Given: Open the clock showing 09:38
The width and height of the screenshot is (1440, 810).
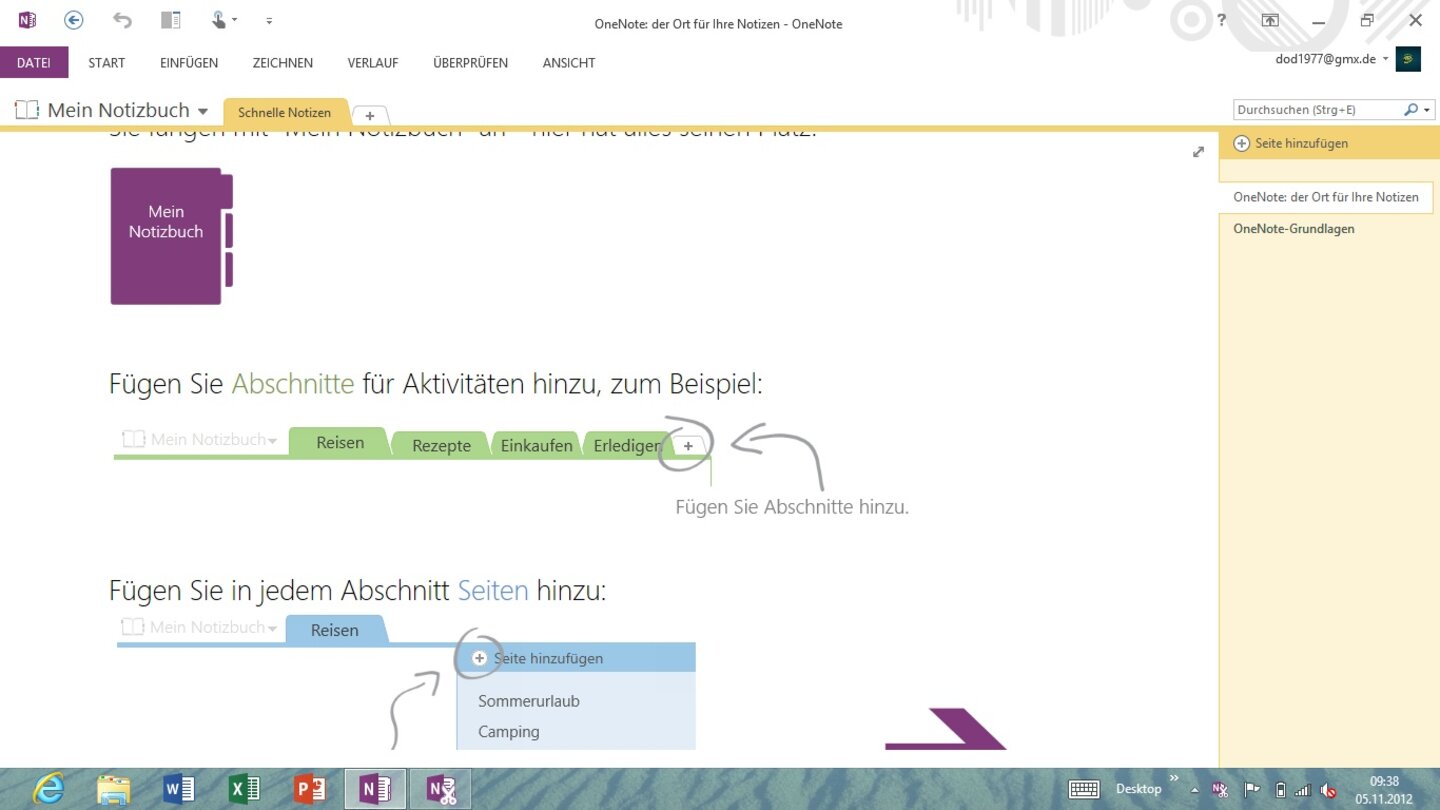Looking at the screenshot, I should (x=1383, y=790).
